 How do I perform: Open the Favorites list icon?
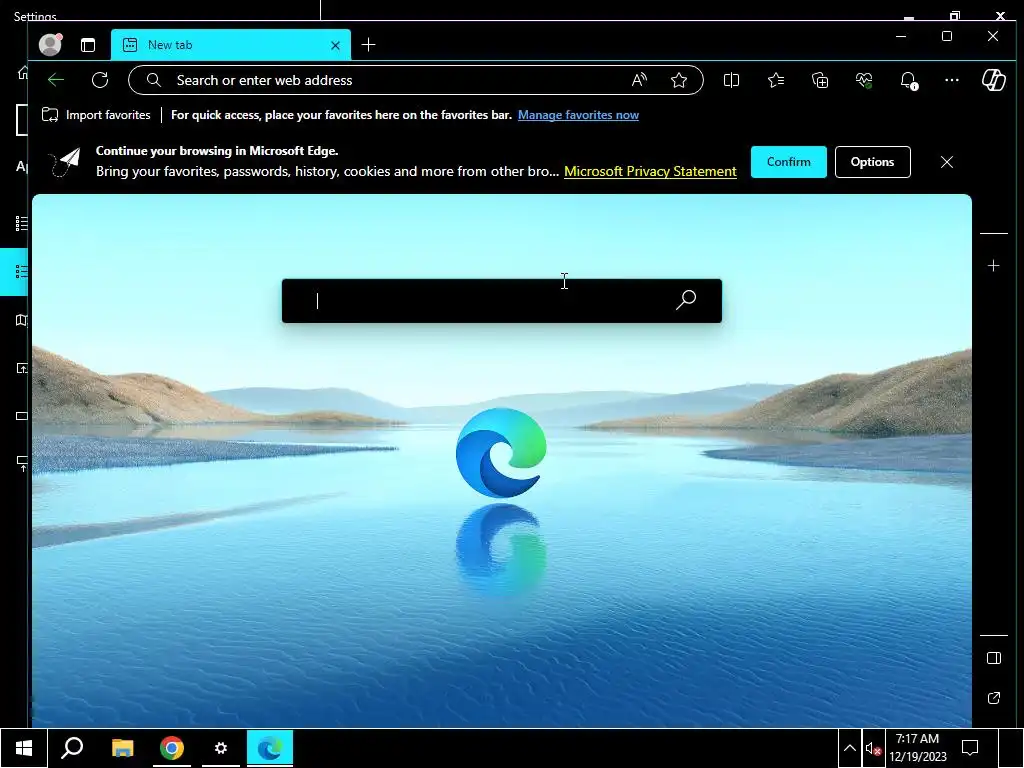(x=776, y=80)
